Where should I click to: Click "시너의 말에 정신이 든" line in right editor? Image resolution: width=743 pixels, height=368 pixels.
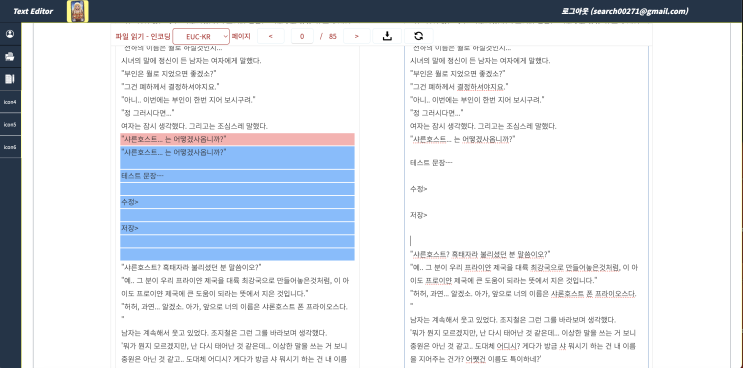[480, 61]
